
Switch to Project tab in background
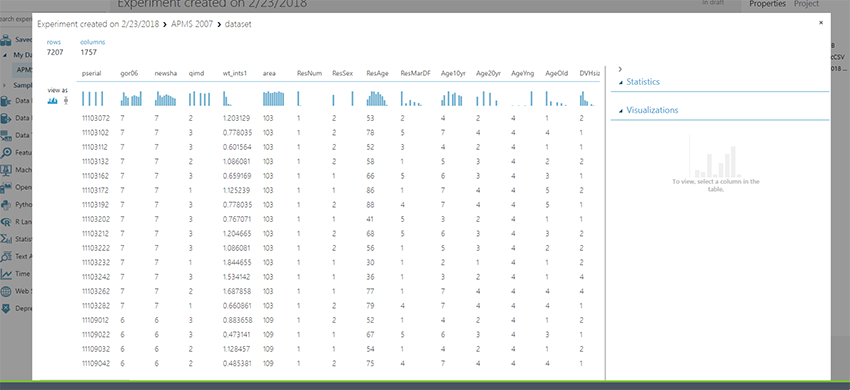tap(807, 4)
